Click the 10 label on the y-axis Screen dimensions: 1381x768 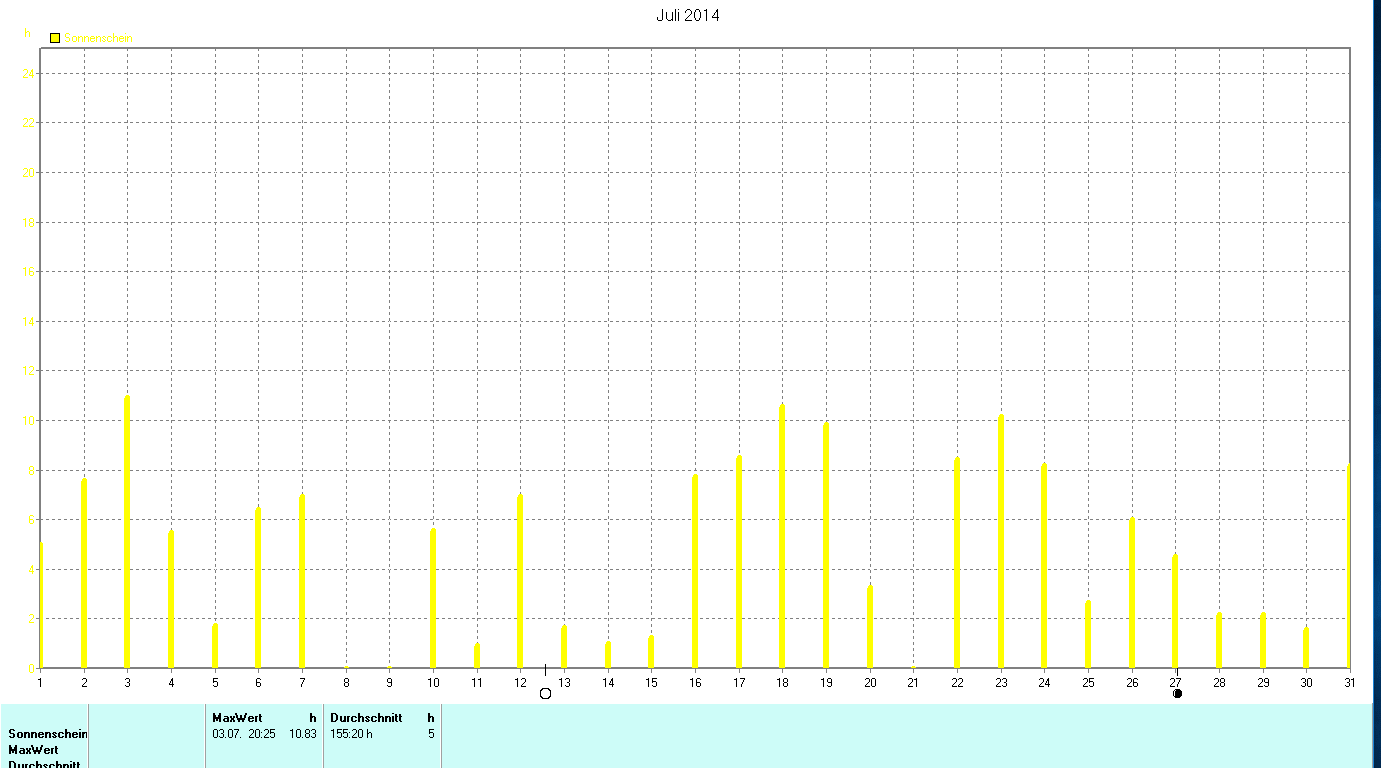[30, 421]
